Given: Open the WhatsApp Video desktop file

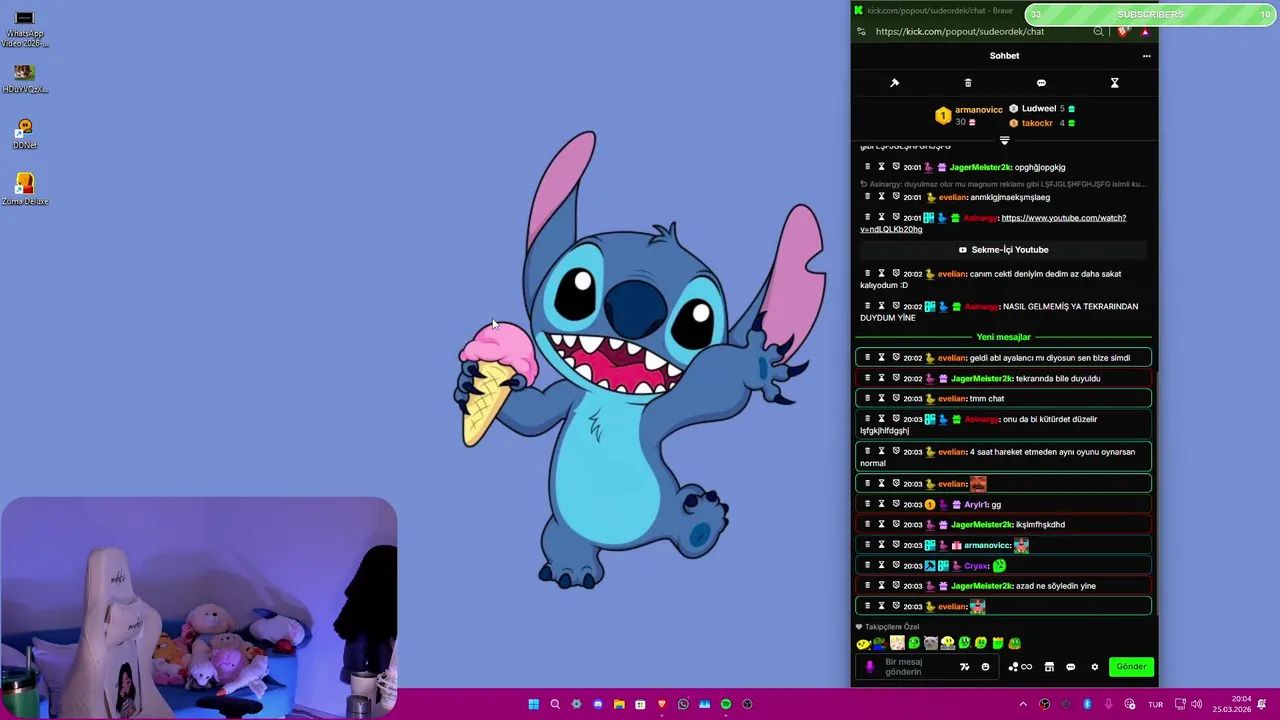Looking at the screenshot, I should click(x=25, y=30).
